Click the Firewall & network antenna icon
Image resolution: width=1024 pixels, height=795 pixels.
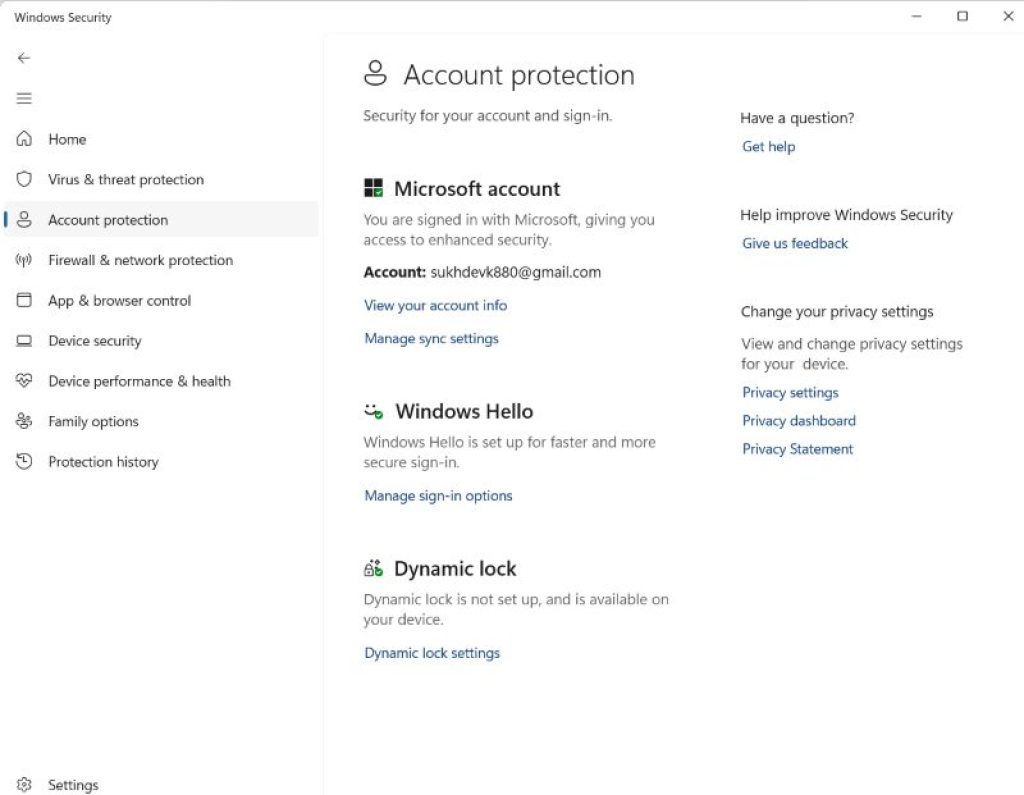(x=24, y=260)
